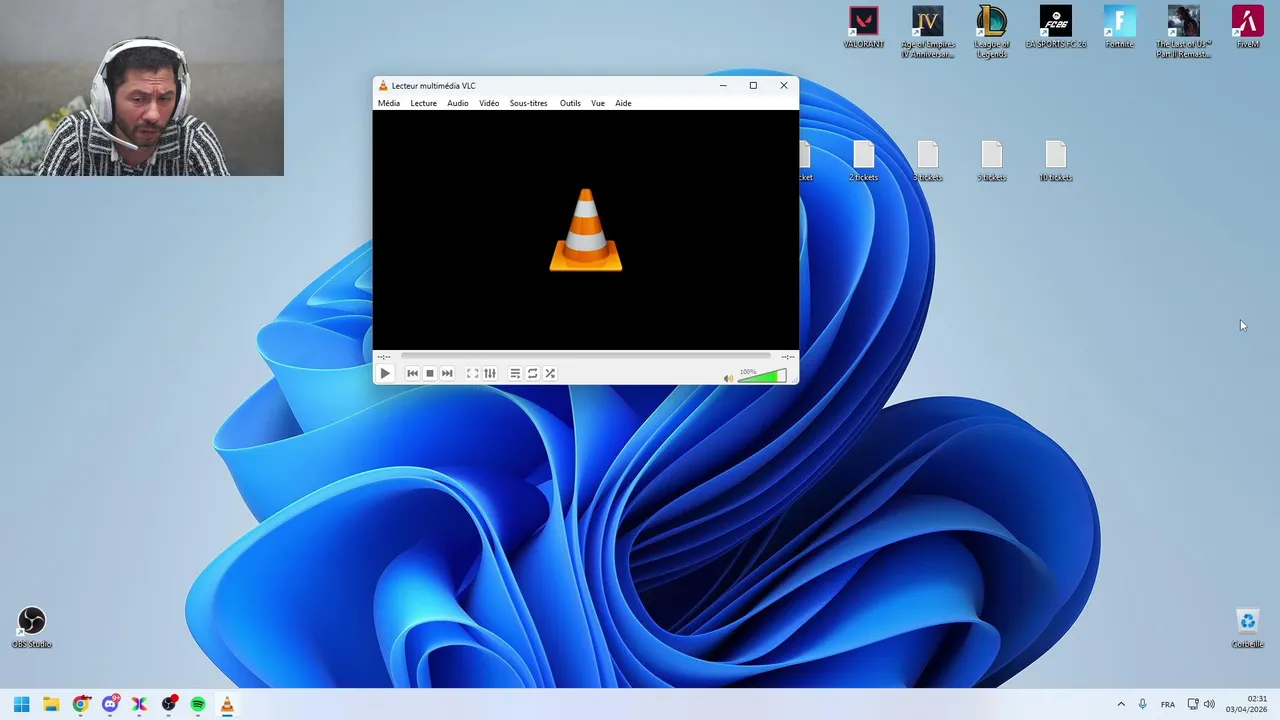Open File Explorer from taskbar

coord(51,704)
